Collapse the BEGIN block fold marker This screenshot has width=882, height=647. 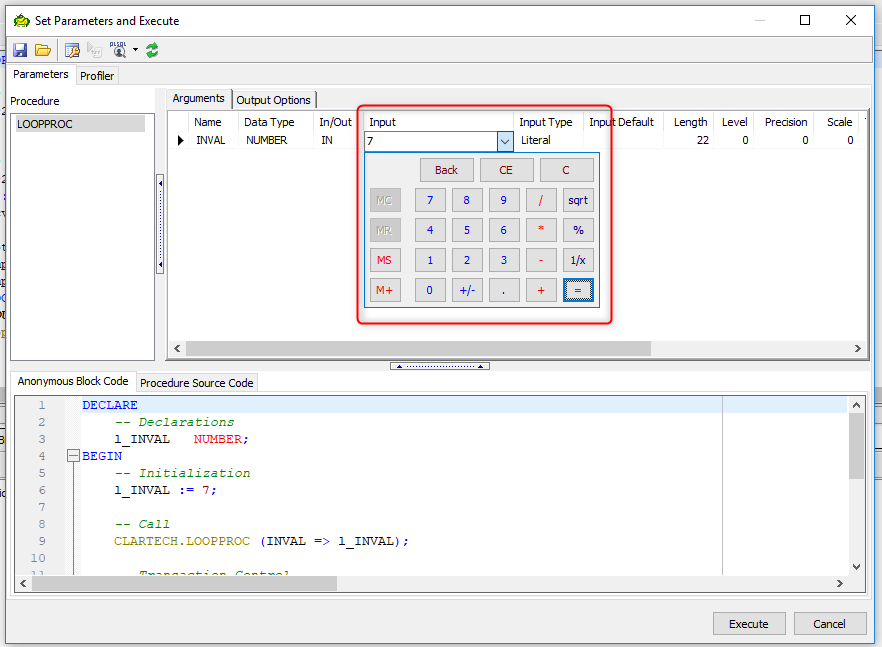coord(73,456)
